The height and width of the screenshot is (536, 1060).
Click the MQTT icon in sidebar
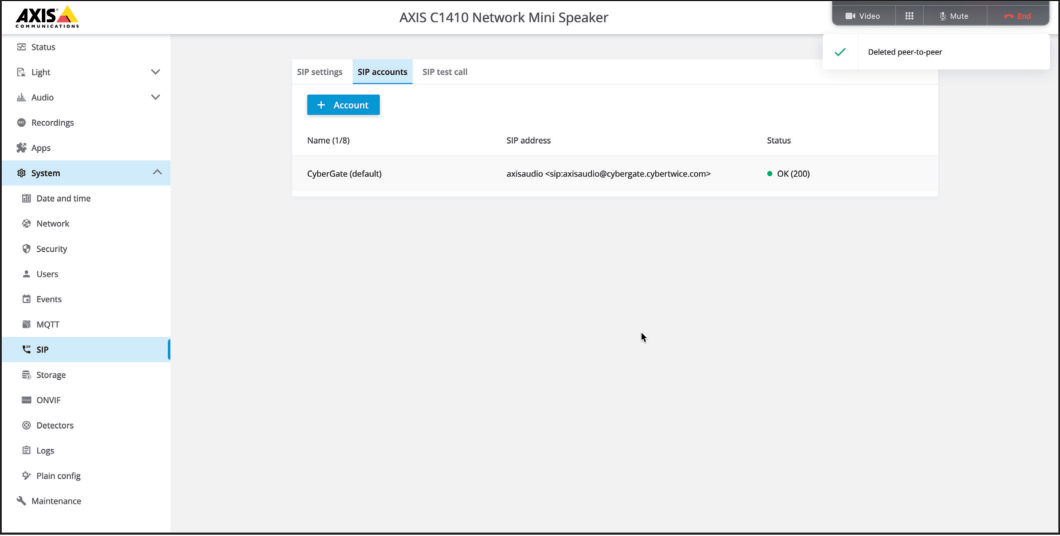(27, 325)
